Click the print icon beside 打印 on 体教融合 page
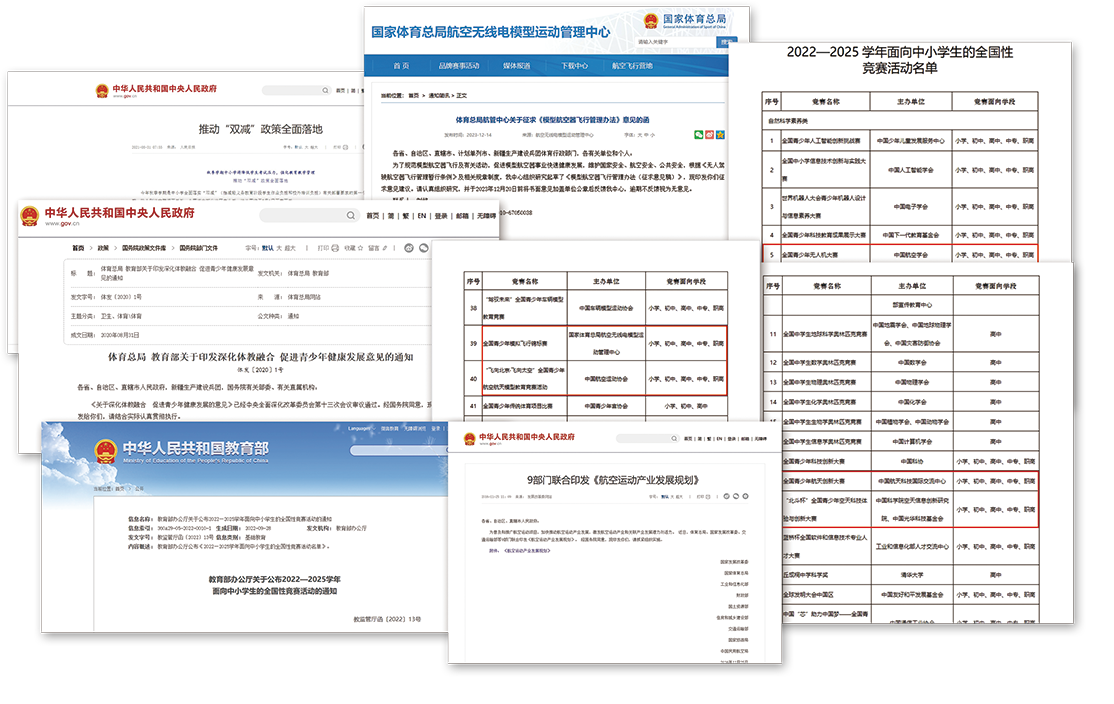This screenshot has height=704, width=1114. click(x=335, y=248)
